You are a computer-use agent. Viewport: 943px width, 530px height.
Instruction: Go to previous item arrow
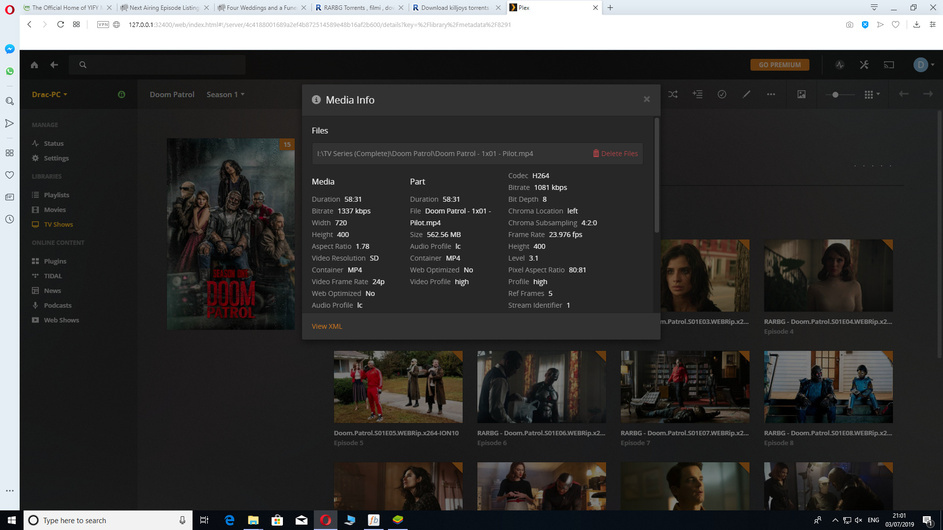click(903, 94)
